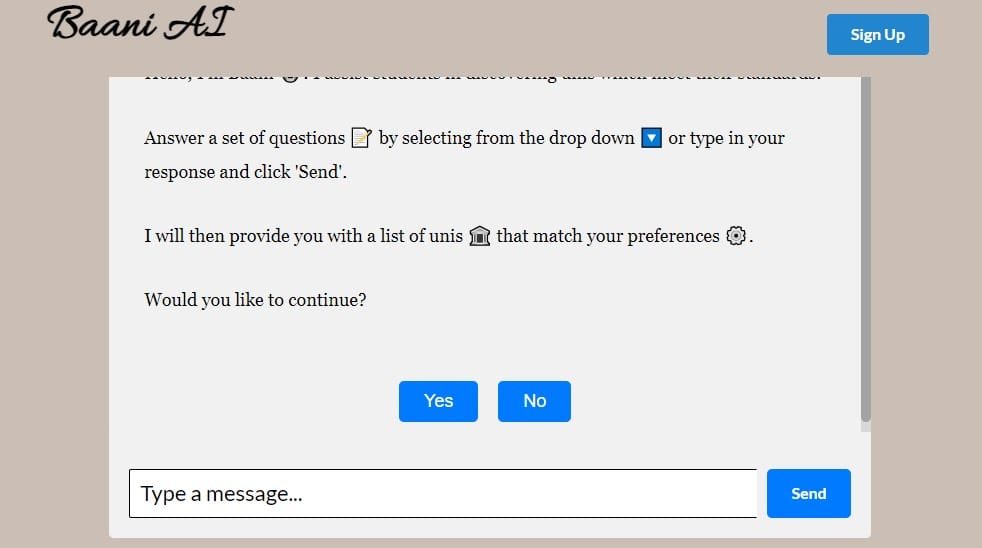Click the smiley emoji in the greeting line

point(289,78)
